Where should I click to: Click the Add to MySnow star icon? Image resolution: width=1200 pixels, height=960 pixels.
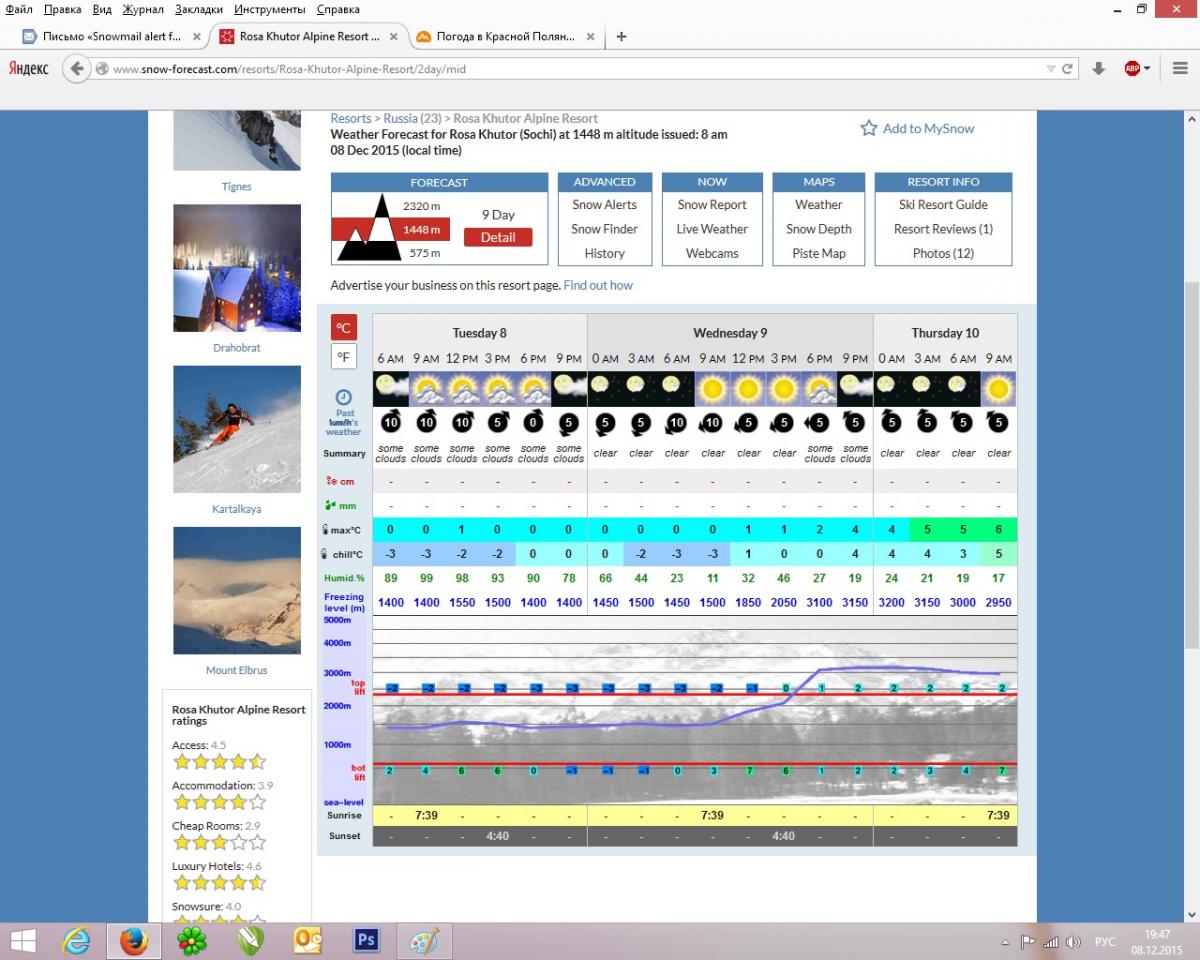(x=869, y=128)
